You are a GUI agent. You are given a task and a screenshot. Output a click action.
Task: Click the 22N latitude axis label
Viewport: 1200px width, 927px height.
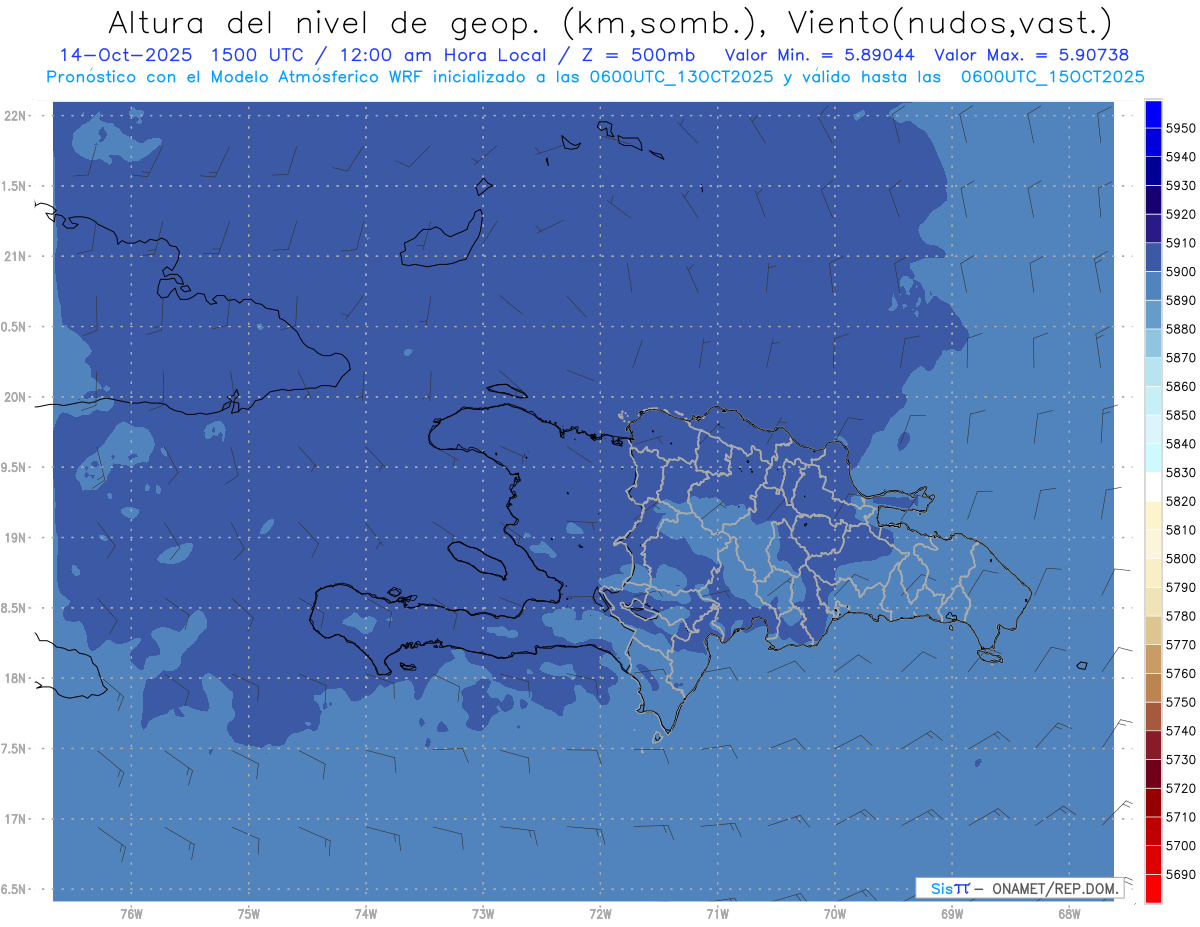[16, 115]
